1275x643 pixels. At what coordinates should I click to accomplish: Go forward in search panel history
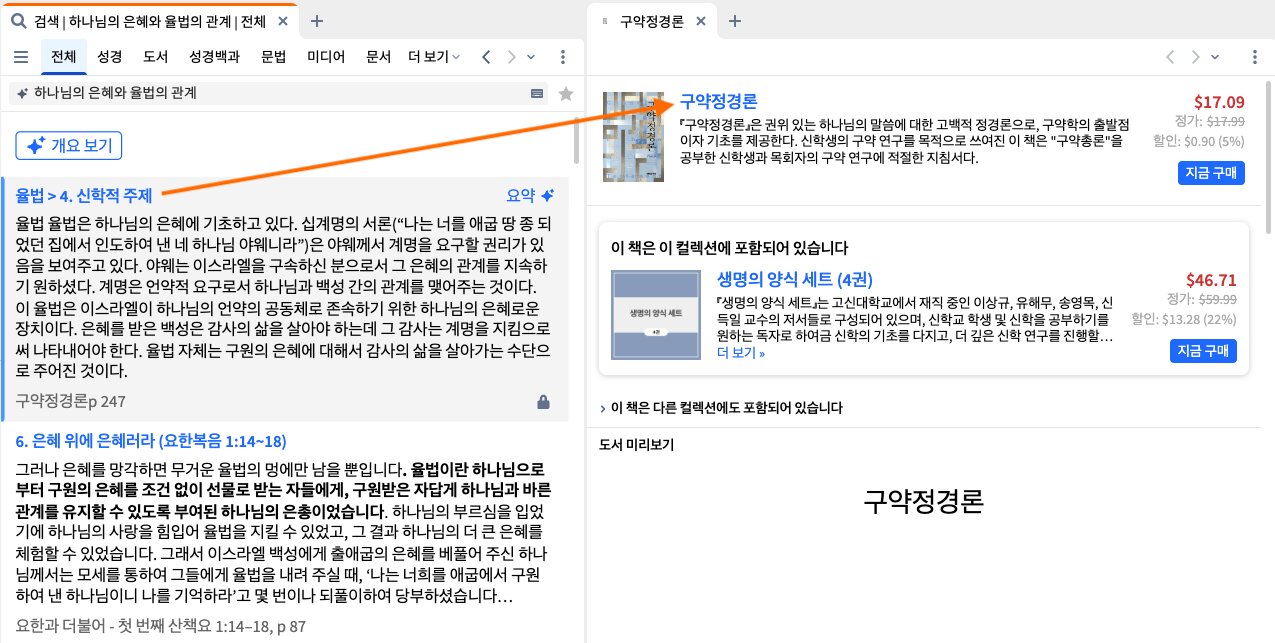(x=512, y=57)
